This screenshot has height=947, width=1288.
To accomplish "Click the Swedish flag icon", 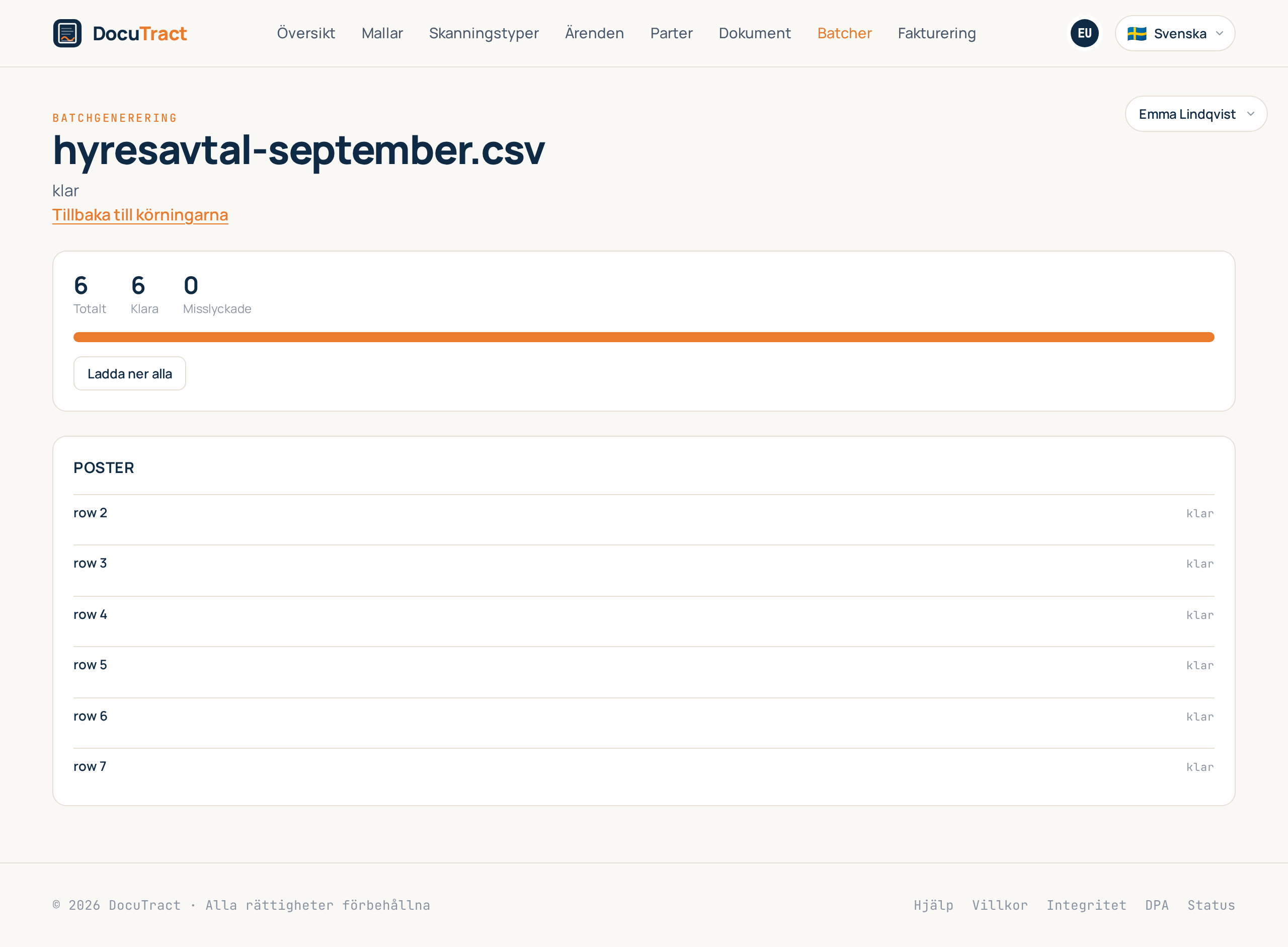I will coord(1137,33).
